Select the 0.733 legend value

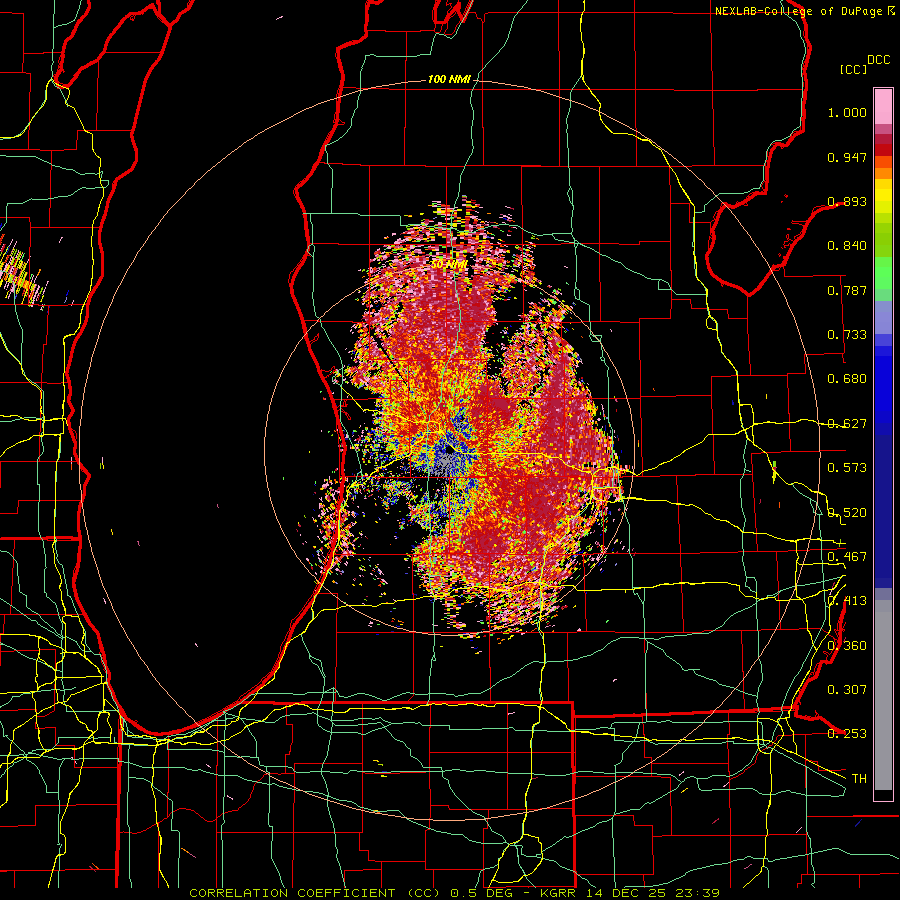[x=847, y=335]
